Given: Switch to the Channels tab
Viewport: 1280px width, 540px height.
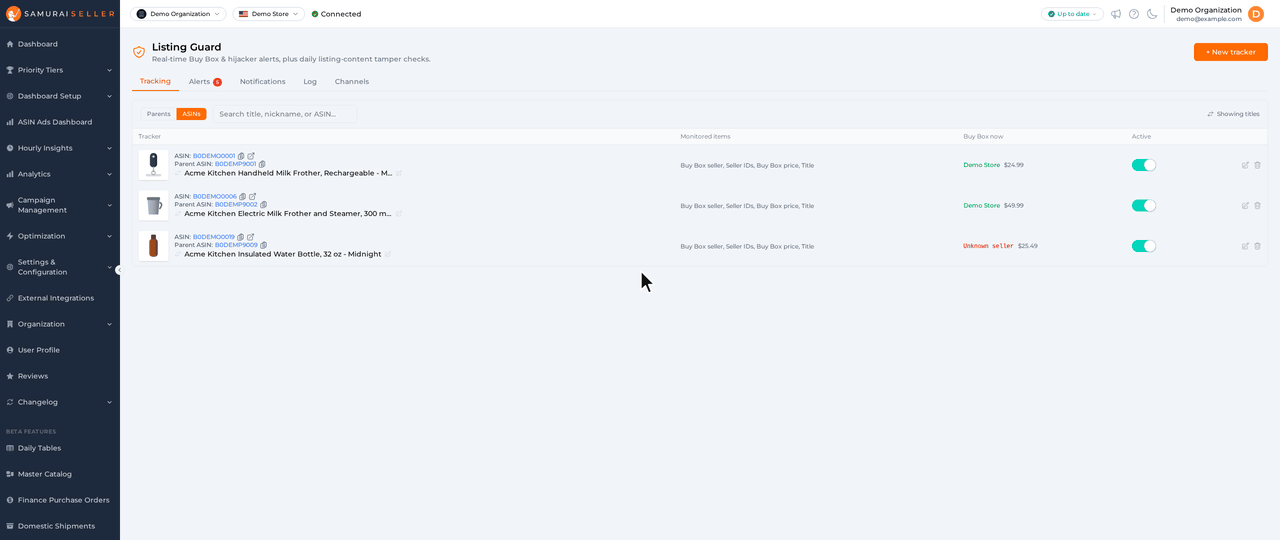Looking at the screenshot, I should pyautogui.click(x=352, y=81).
